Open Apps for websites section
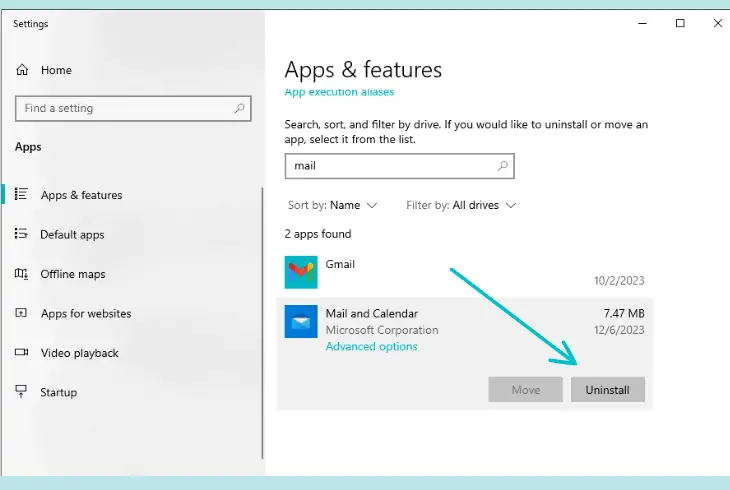730x490 pixels. 86,313
